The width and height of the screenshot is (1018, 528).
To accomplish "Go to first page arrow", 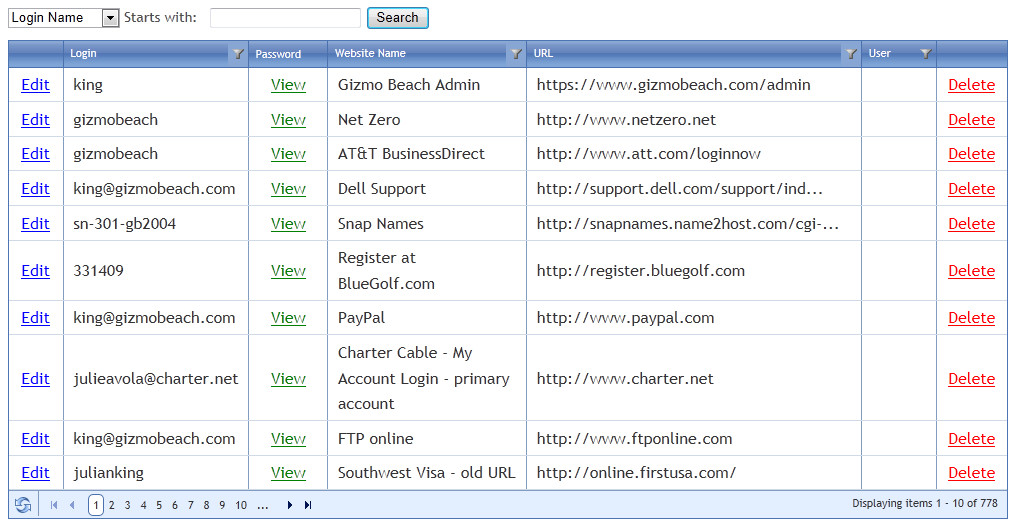I will [x=54, y=505].
